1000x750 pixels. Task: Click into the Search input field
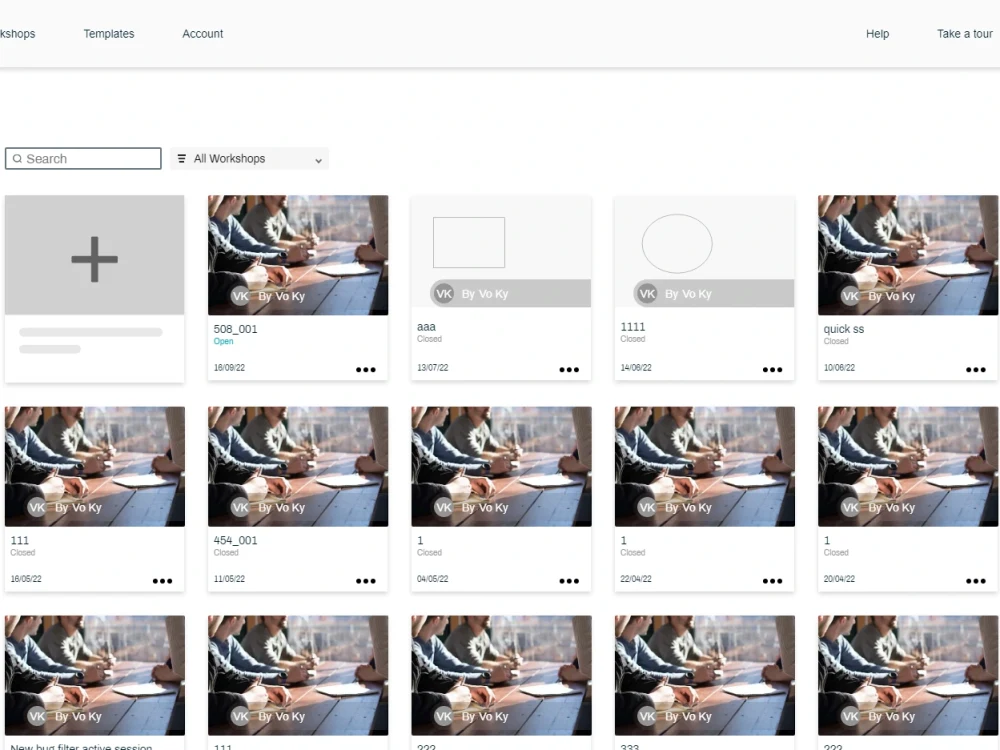click(90, 158)
